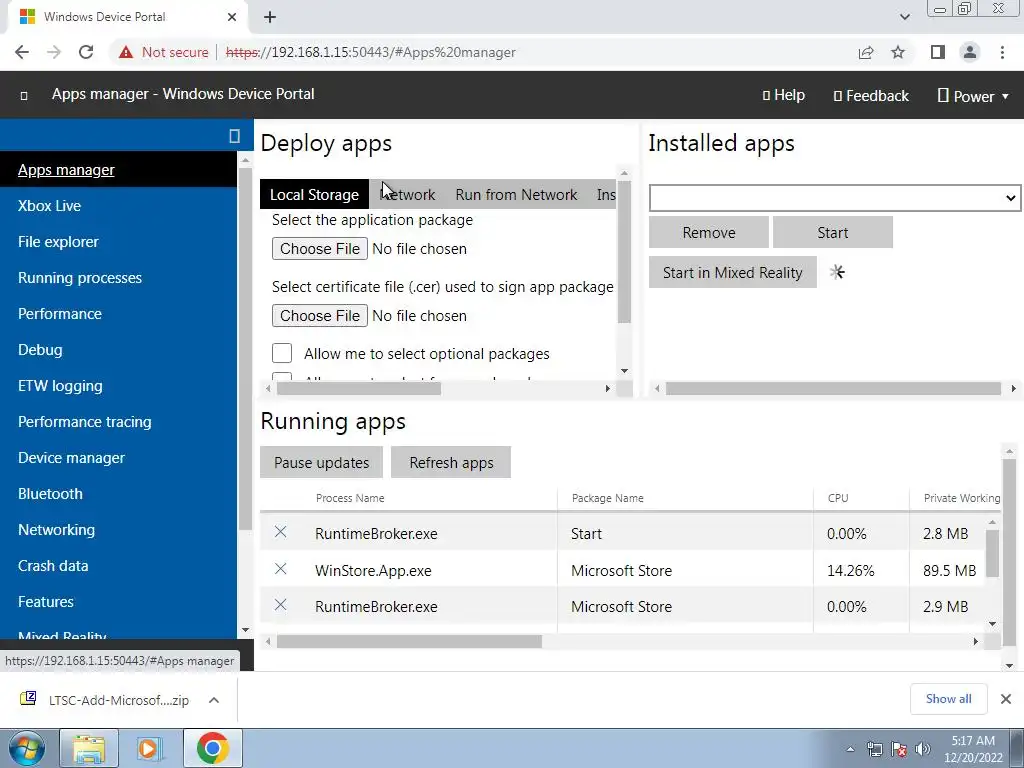Reload the page with the refresh icon
Viewport: 1024px width, 768px height.
(x=86, y=52)
